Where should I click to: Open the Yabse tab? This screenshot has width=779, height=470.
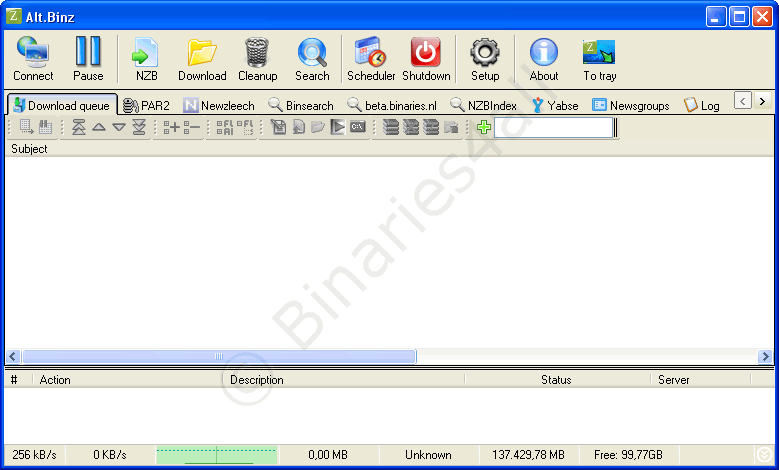click(x=555, y=105)
